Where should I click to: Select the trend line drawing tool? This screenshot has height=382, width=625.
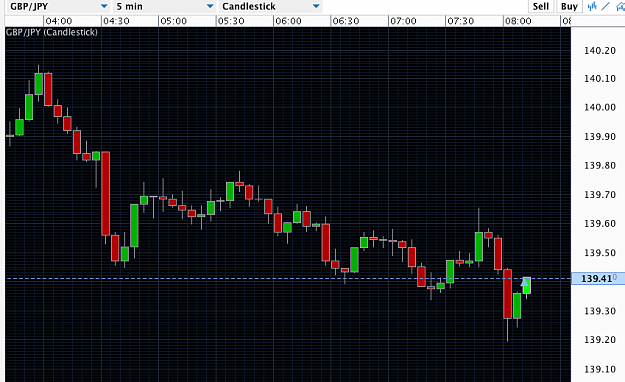[x=606, y=6]
